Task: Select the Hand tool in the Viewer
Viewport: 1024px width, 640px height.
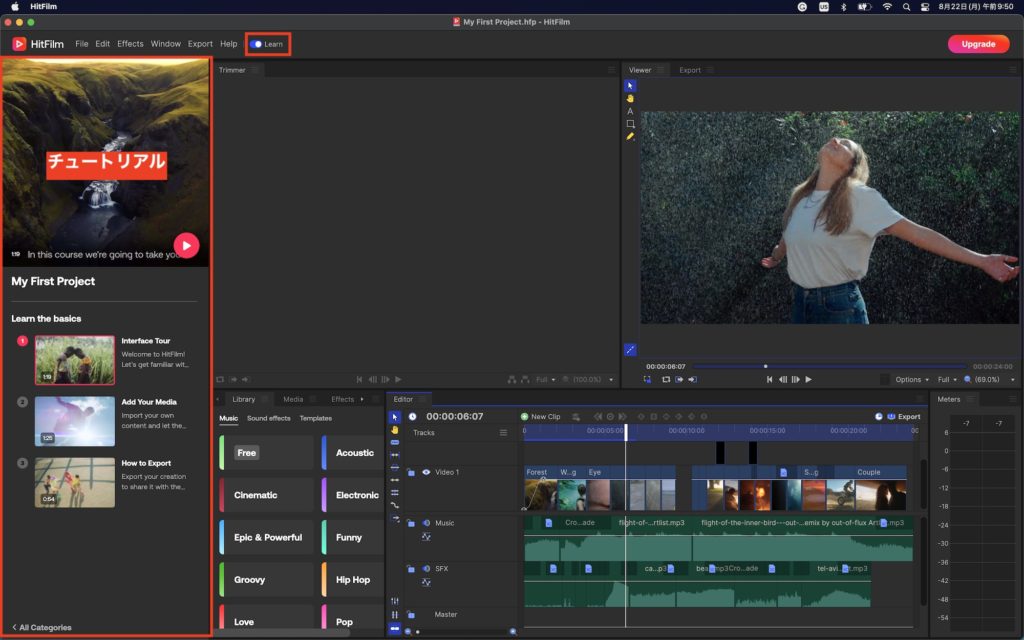Action: pyautogui.click(x=630, y=98)
